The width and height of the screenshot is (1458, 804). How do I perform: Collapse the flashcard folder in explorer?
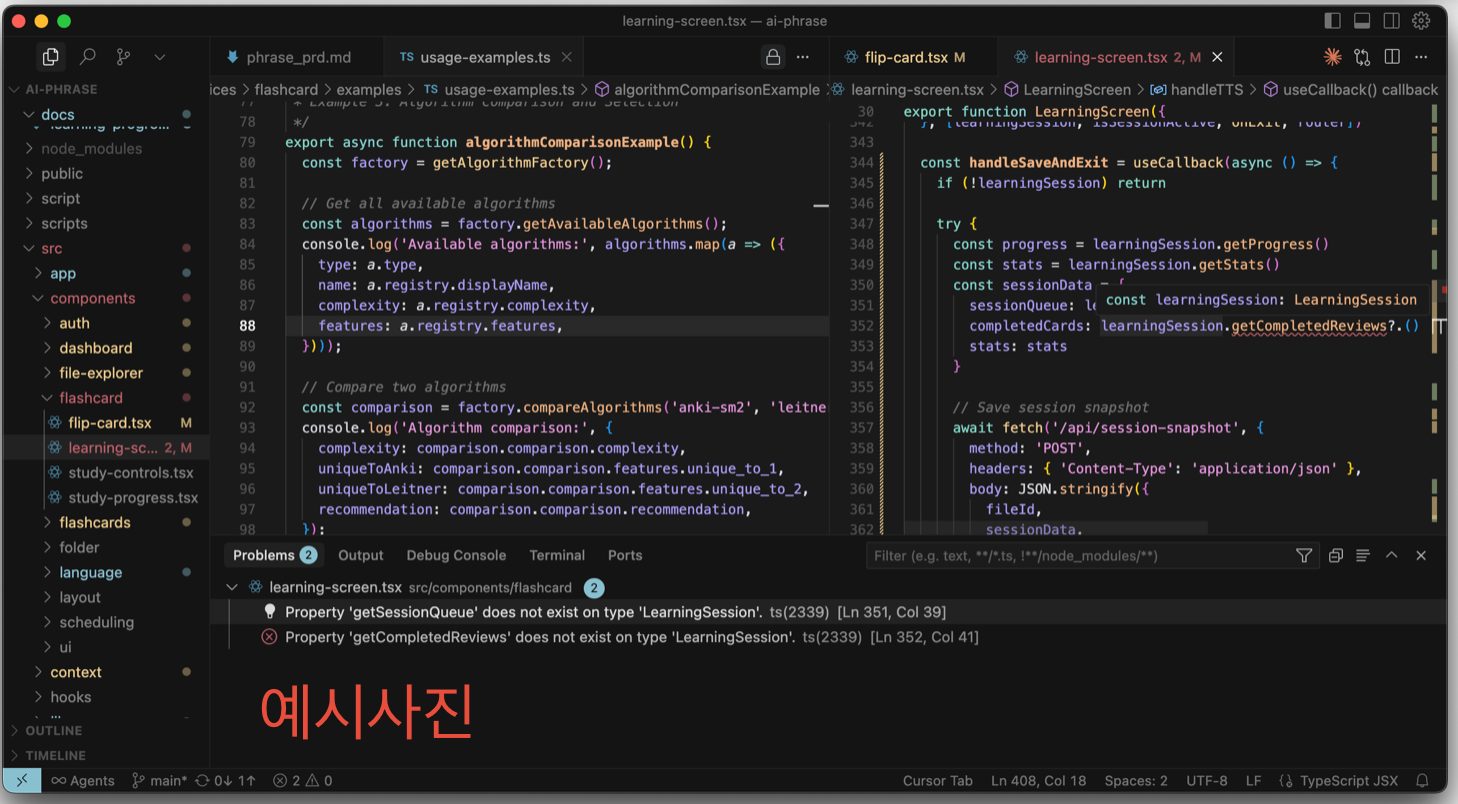[x=90, y=398]
